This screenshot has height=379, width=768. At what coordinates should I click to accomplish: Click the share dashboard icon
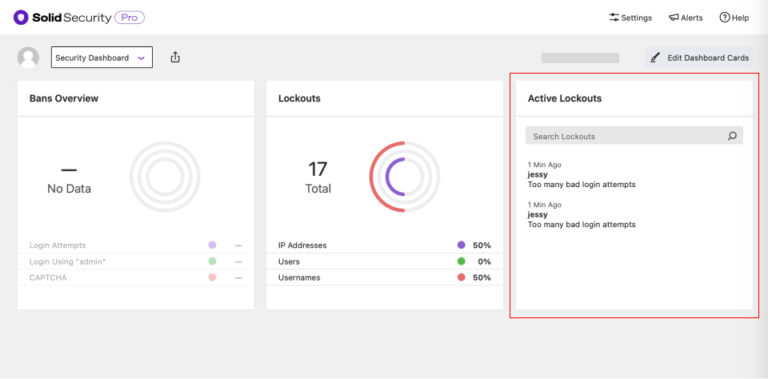[175, 57]
